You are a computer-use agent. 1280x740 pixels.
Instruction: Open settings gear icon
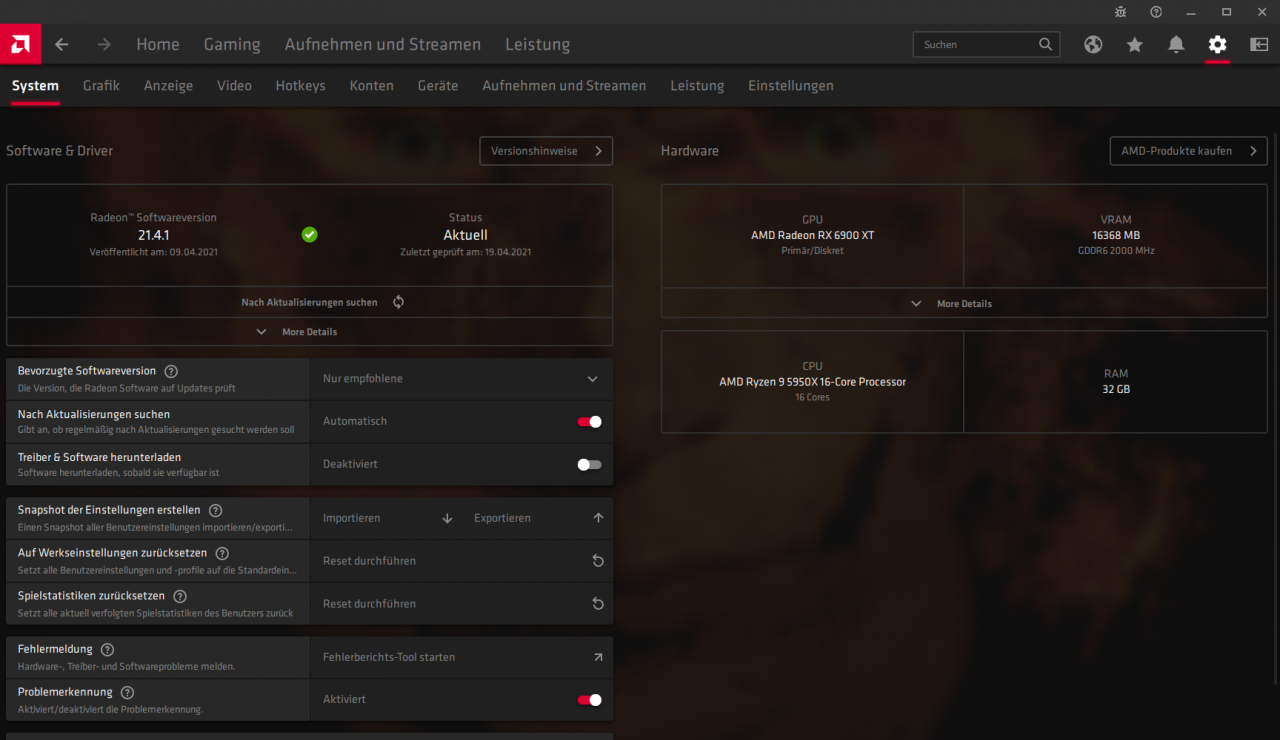click(x=1217, y=44)
